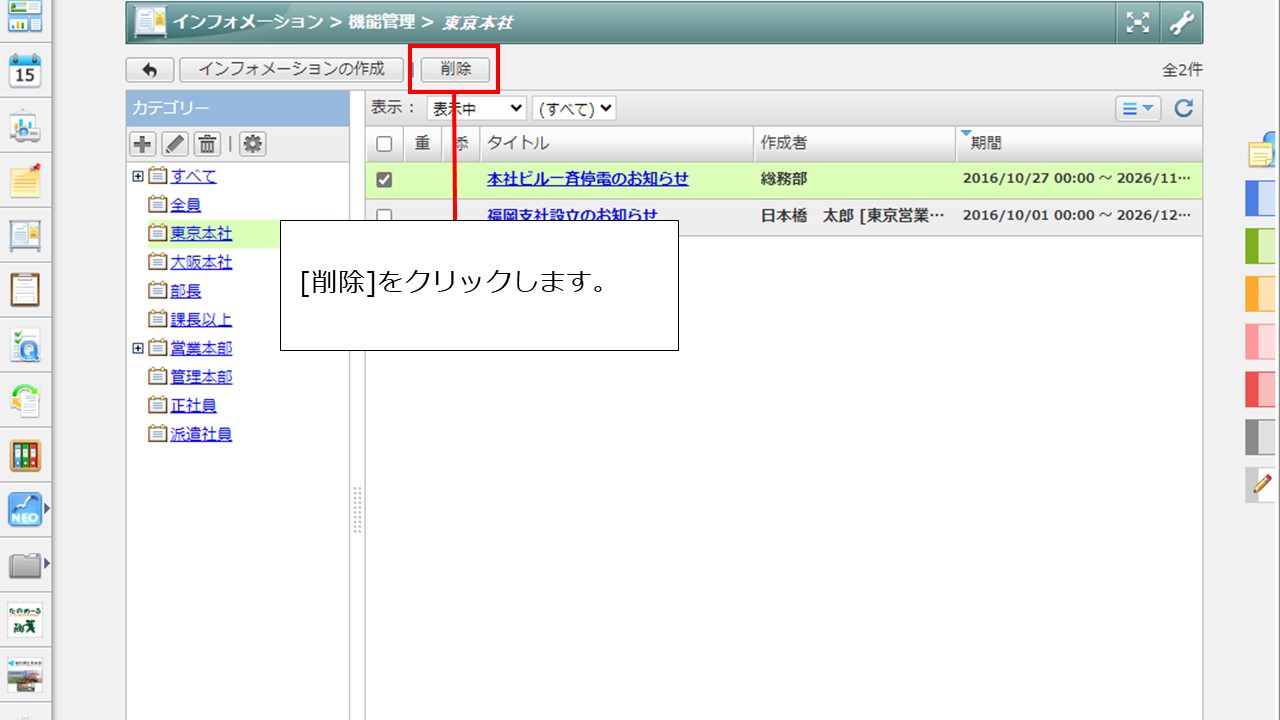
Task: Open the green refresh documents sidebar icon
Action: pyautogui.click(x=25, y=400)
